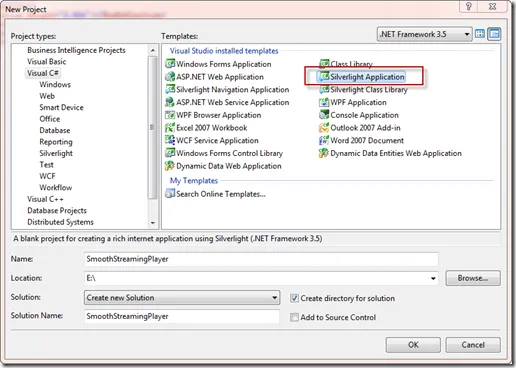Image resolution: width=516 pixels, height=368 pixels.
Task: Select the Database project type under Visual C#
Action: [55, 130]
